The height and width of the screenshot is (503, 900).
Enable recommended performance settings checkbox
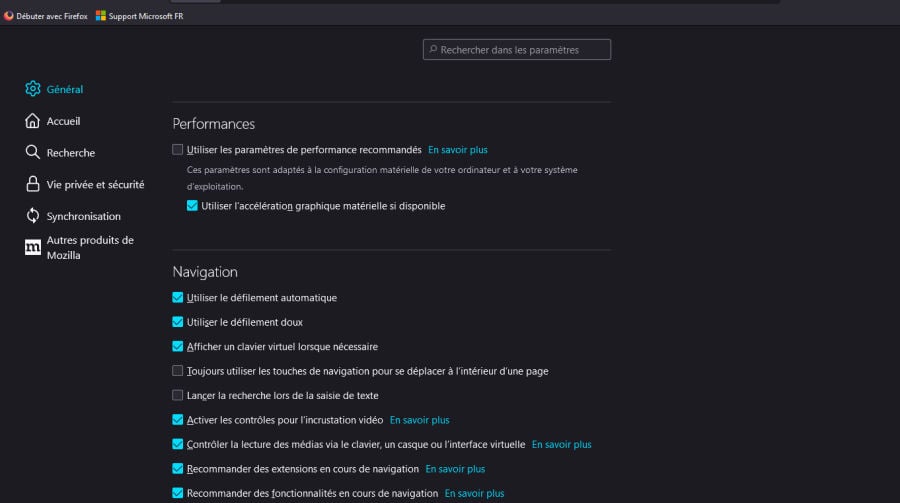tap(178, 150)
